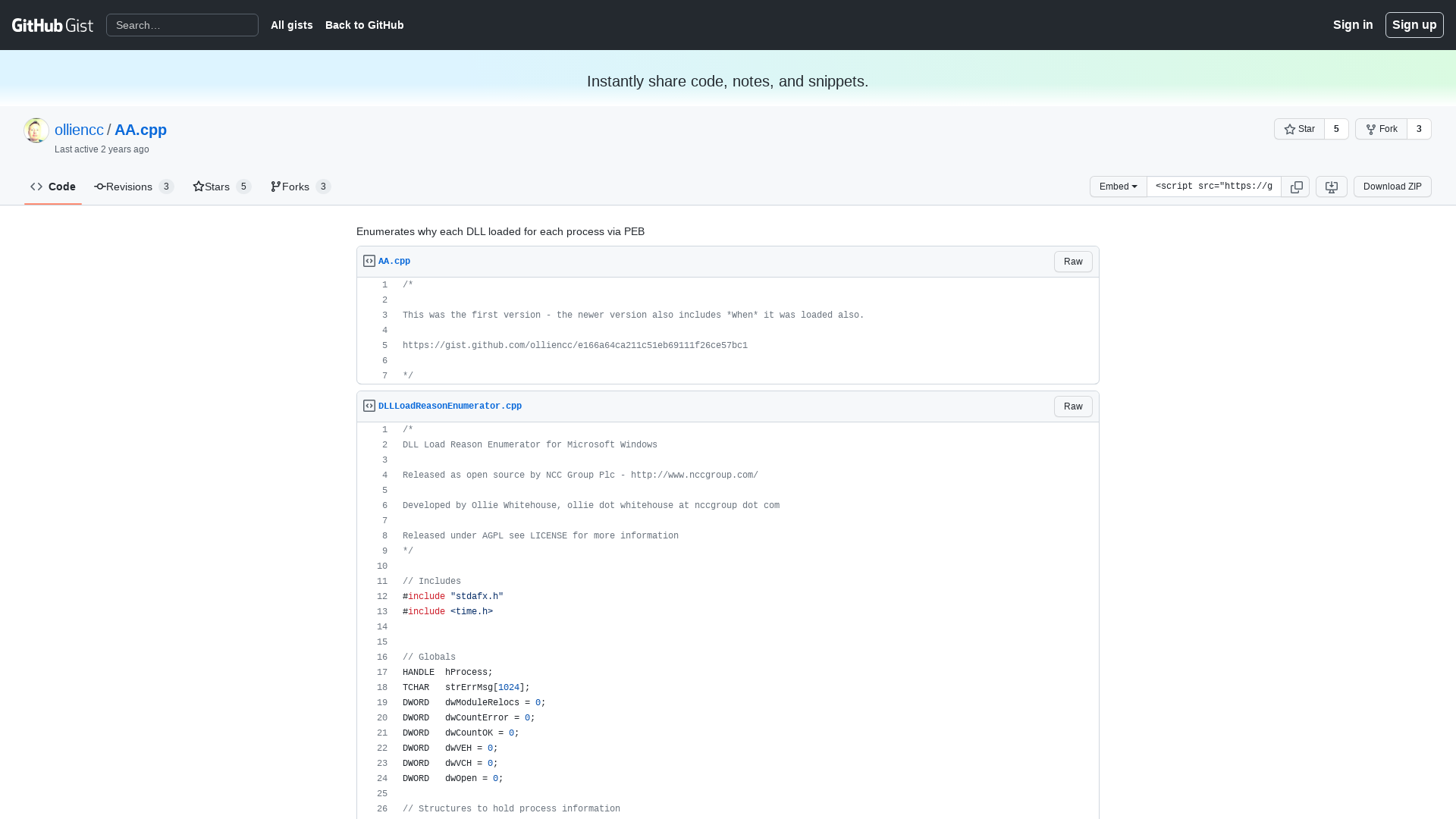The width and height of the screenshot is (1456, 819).
Task: Download the gist as ZIP
Action: coord(1392,187)
